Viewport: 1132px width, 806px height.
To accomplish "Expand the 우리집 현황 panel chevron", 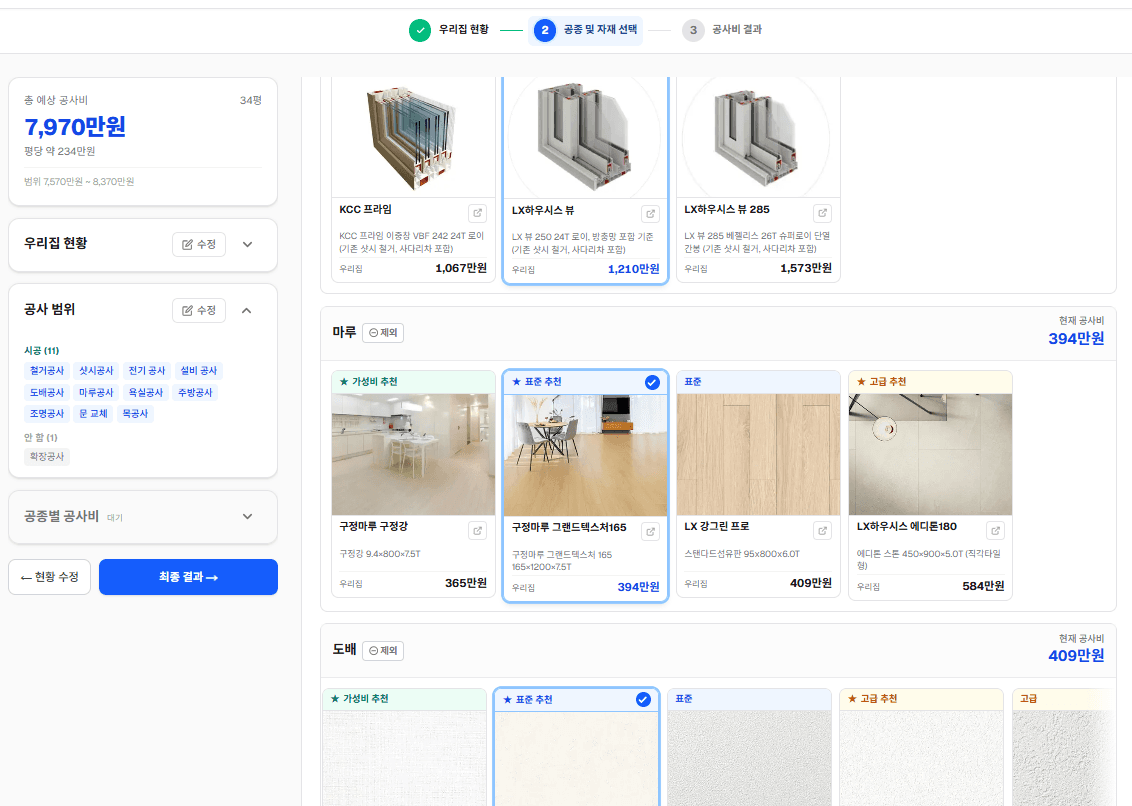I will pos(248,244).
